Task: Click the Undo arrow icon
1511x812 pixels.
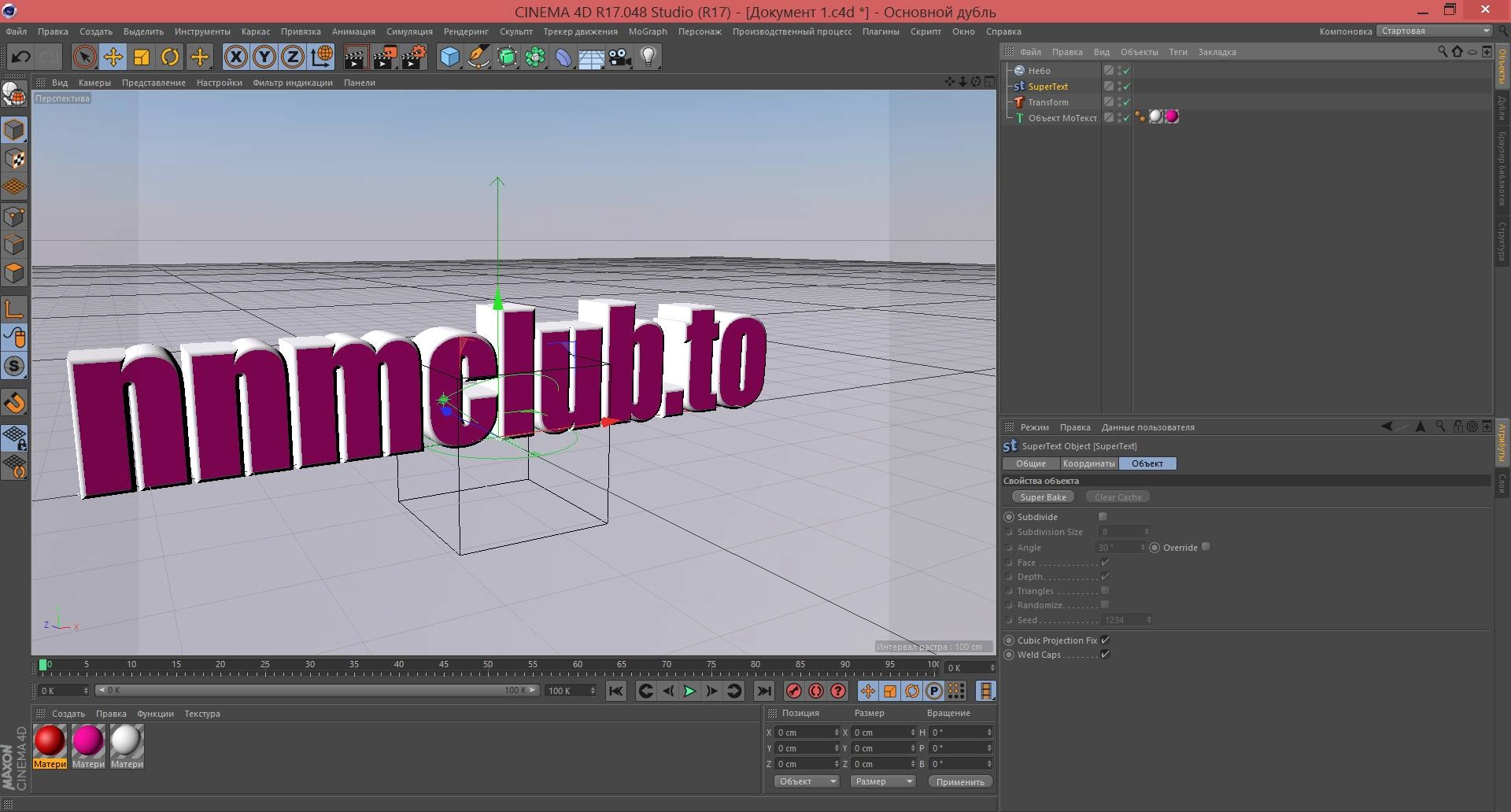Action: point(21,57)
